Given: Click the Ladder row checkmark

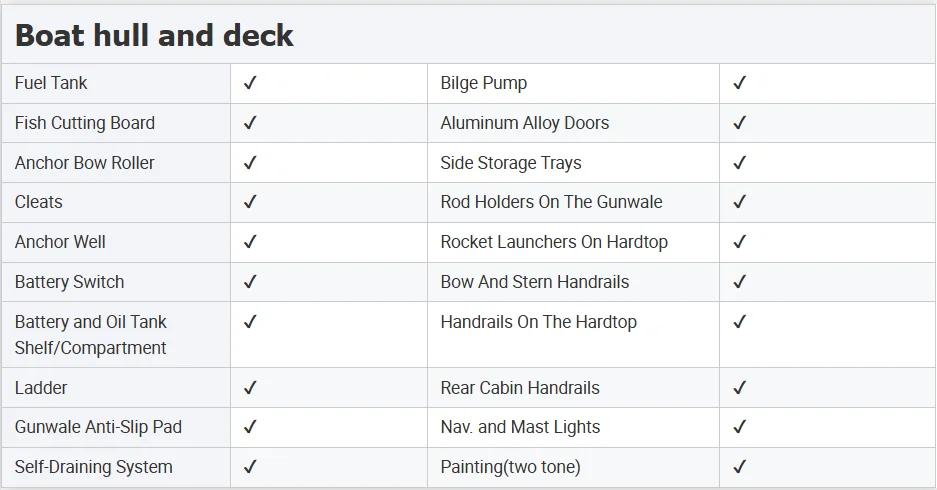Looking at the screenshot, I should tap(250, 388).
